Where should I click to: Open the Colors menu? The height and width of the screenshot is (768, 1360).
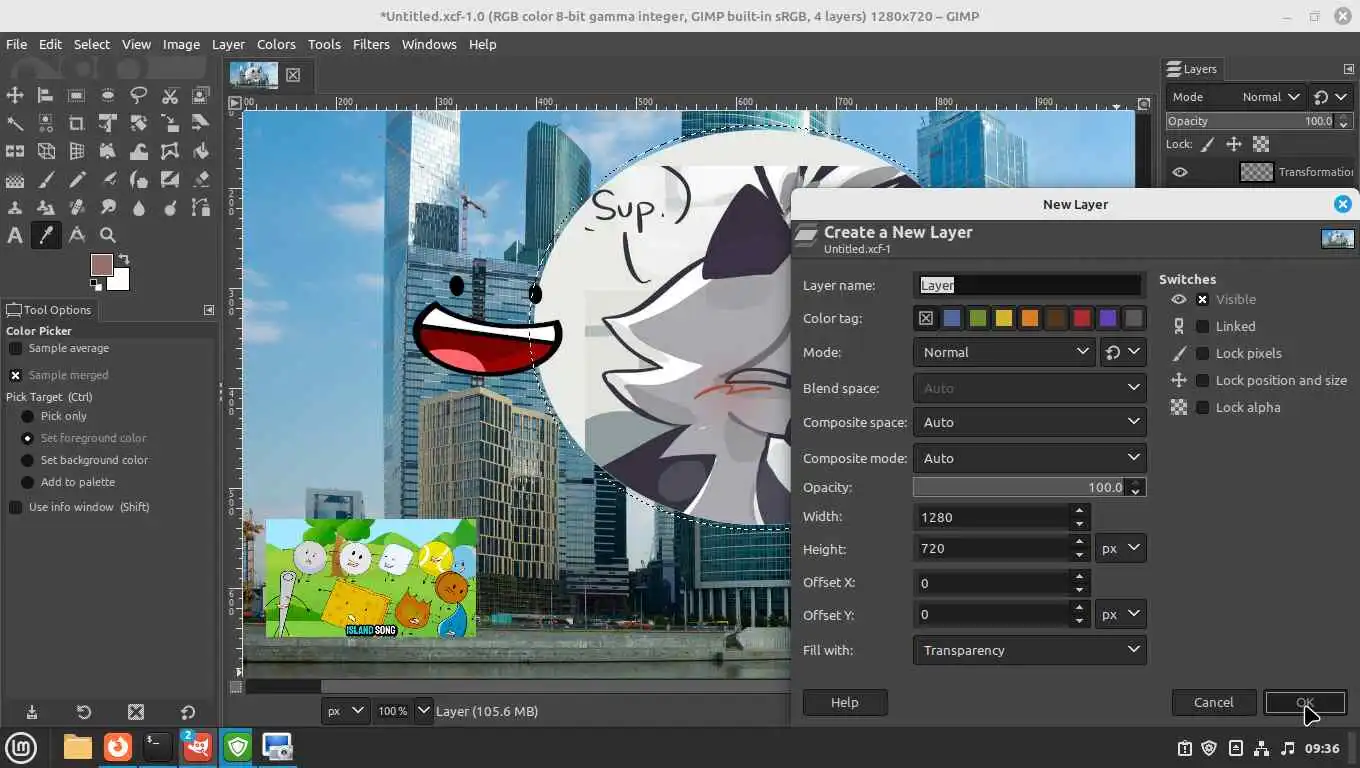pyautogui.click(x=276, y=44)
